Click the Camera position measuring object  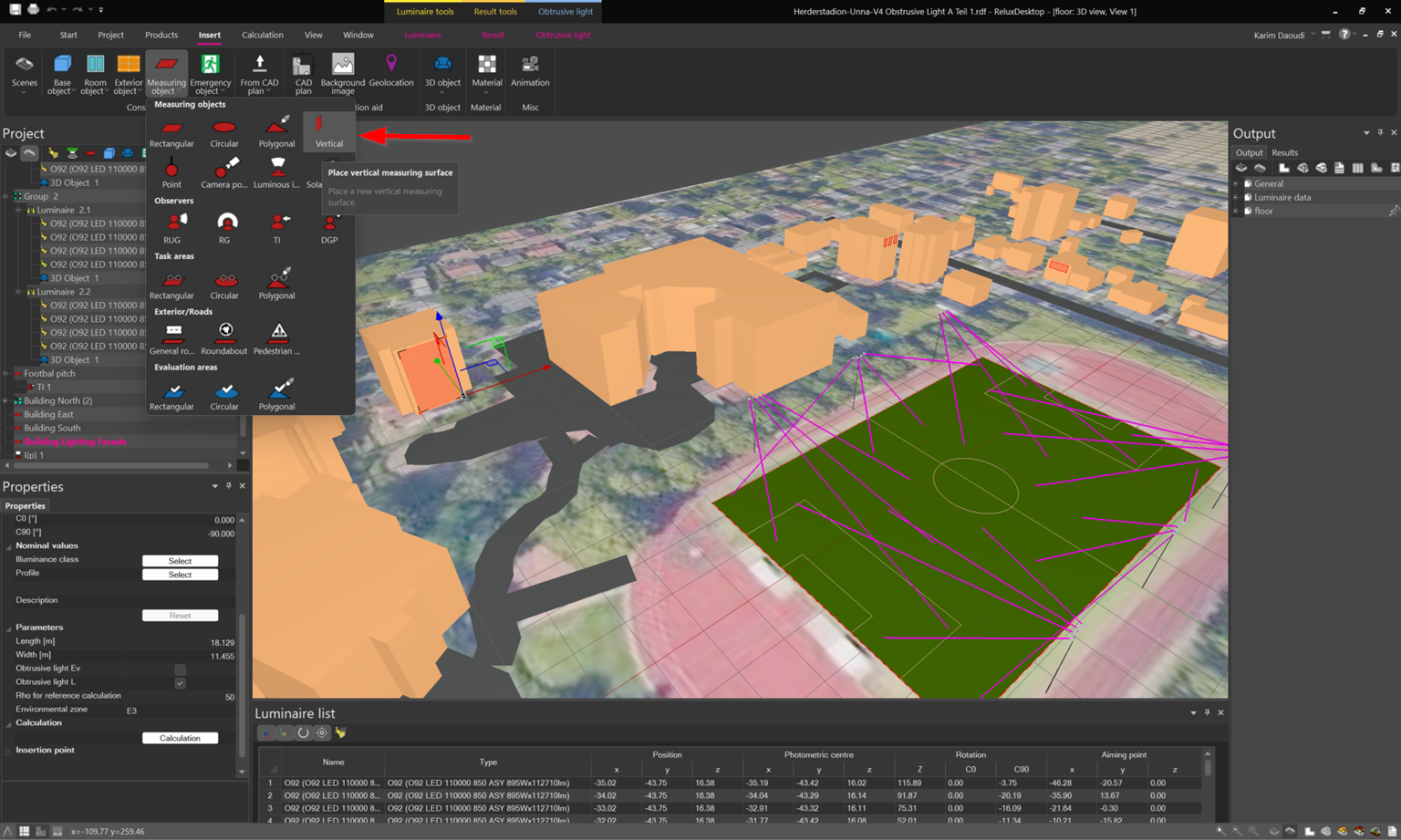point(224,171)
